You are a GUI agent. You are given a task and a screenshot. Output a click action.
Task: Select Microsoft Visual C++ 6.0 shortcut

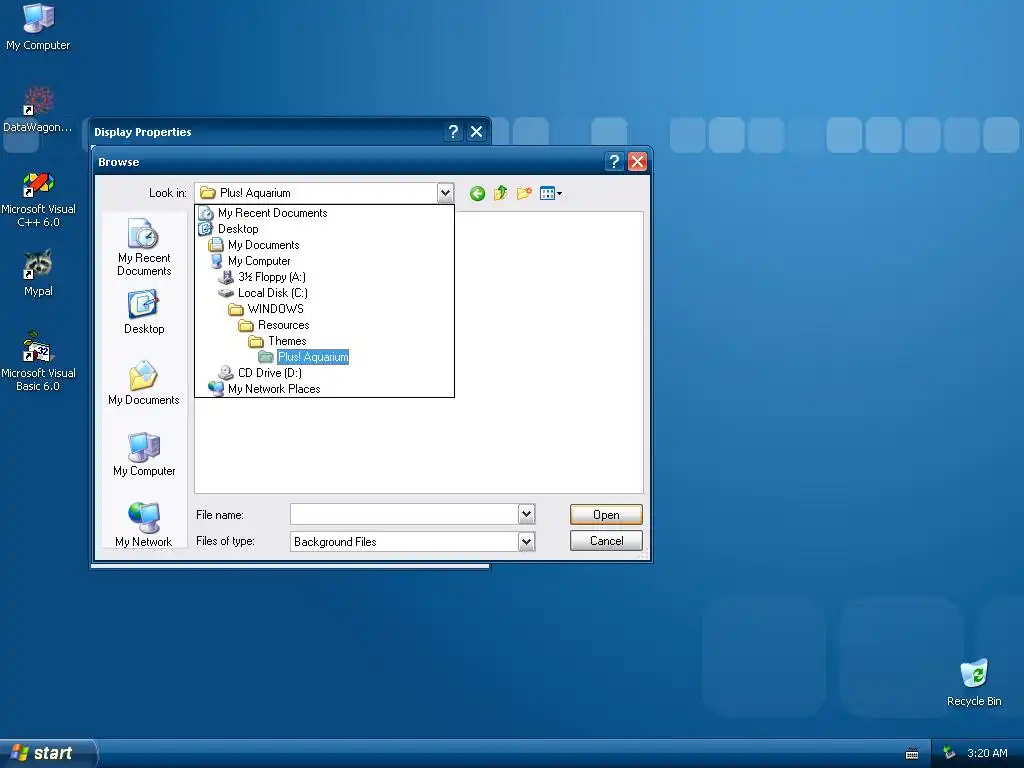click(38, 199)
